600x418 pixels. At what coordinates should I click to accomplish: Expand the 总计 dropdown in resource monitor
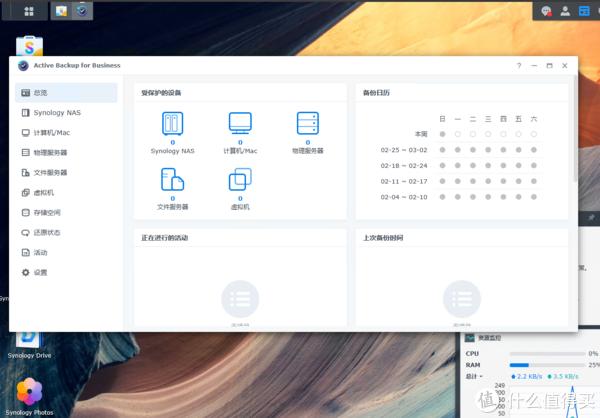point(474,376)
